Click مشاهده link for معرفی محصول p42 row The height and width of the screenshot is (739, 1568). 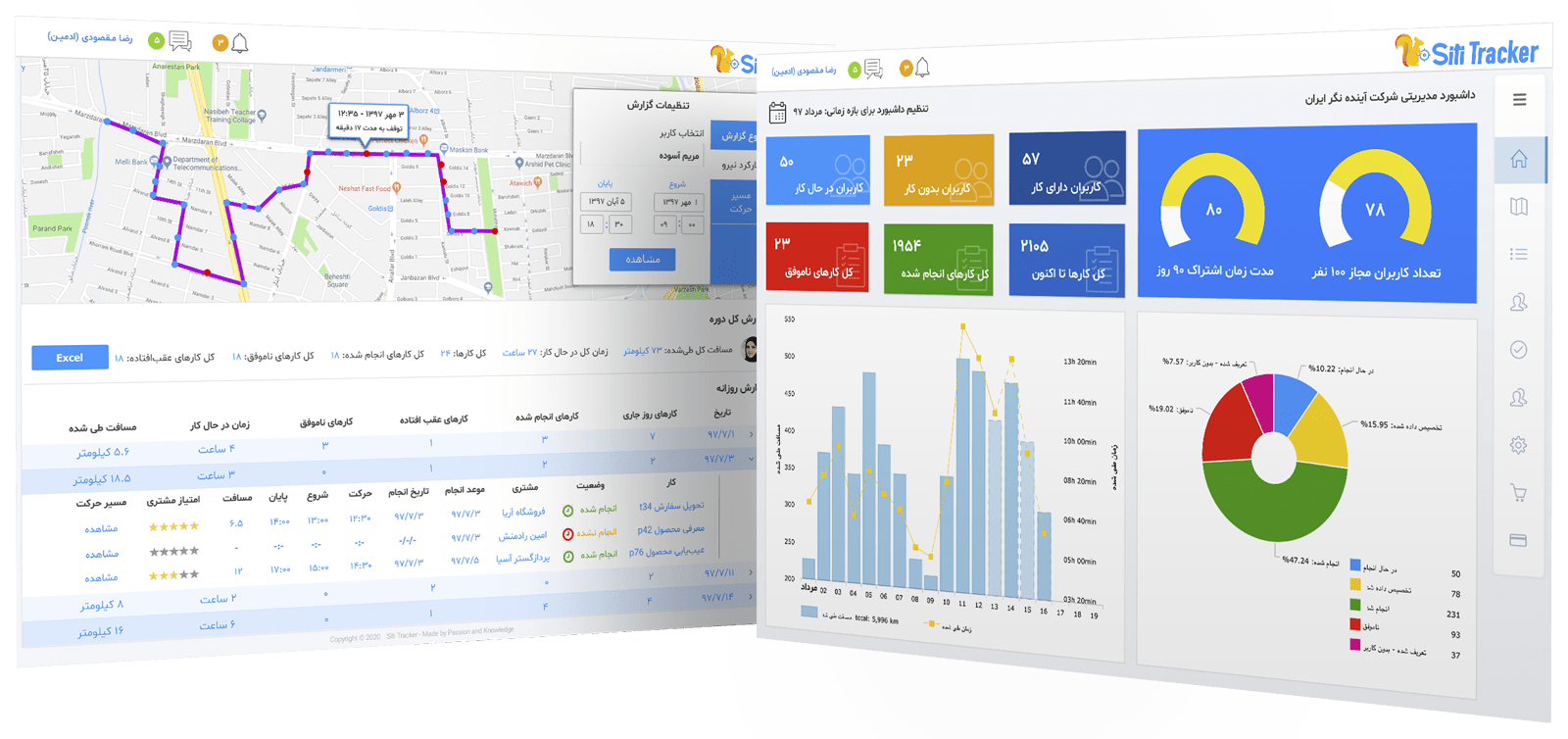tap(102, 554)
